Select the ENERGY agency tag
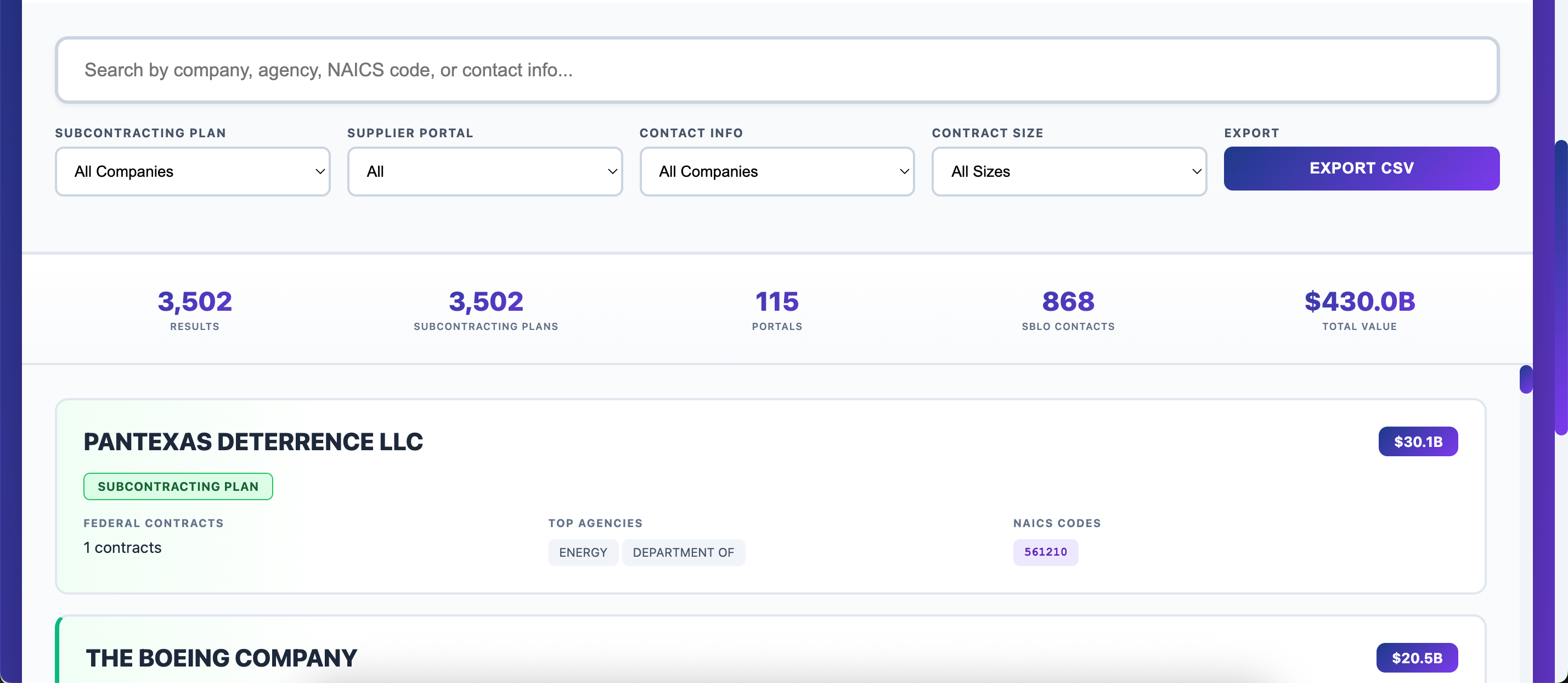The image size is (1568, 683). pos(583,552)
